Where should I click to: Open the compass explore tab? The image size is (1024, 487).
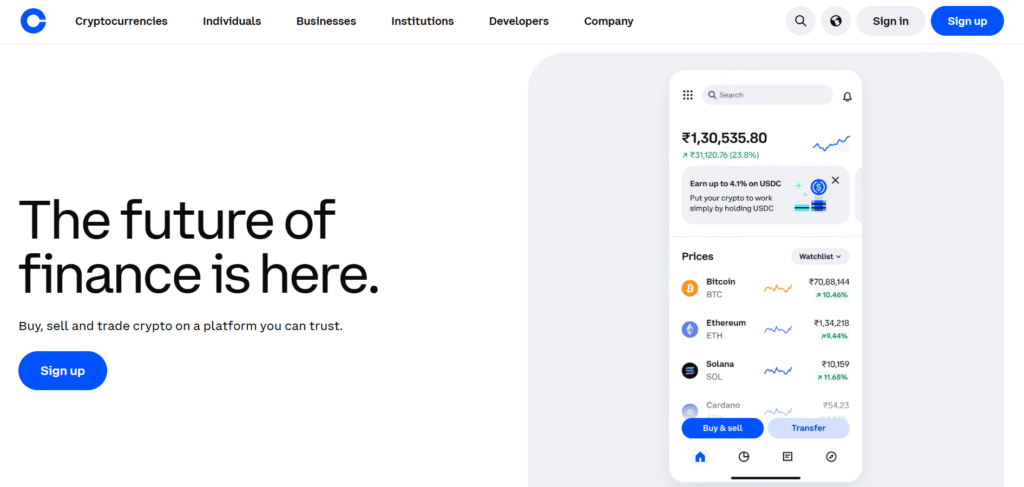tap(831, 457)
